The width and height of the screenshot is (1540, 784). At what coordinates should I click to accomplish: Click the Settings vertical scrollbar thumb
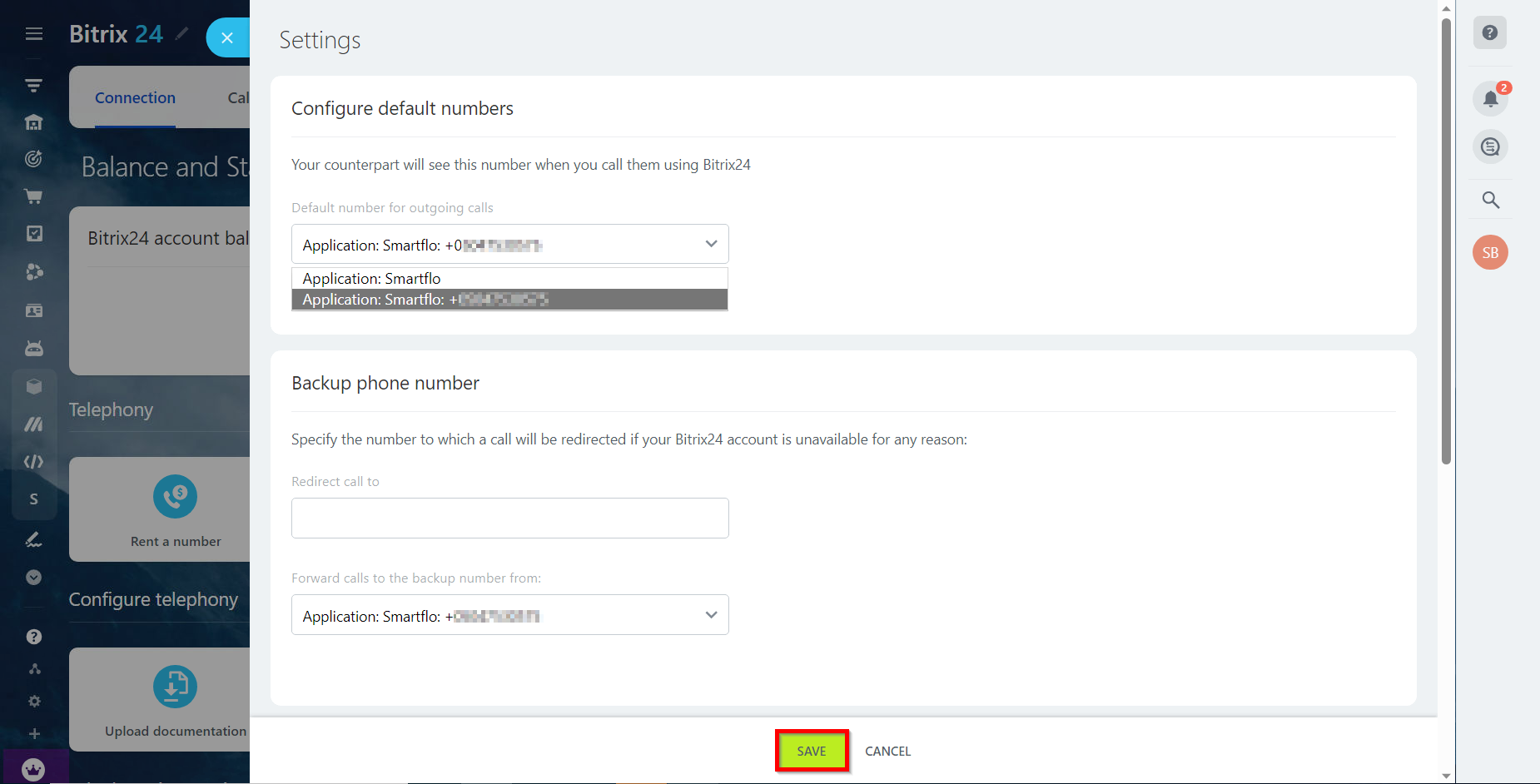click(x=1446, y=240)
